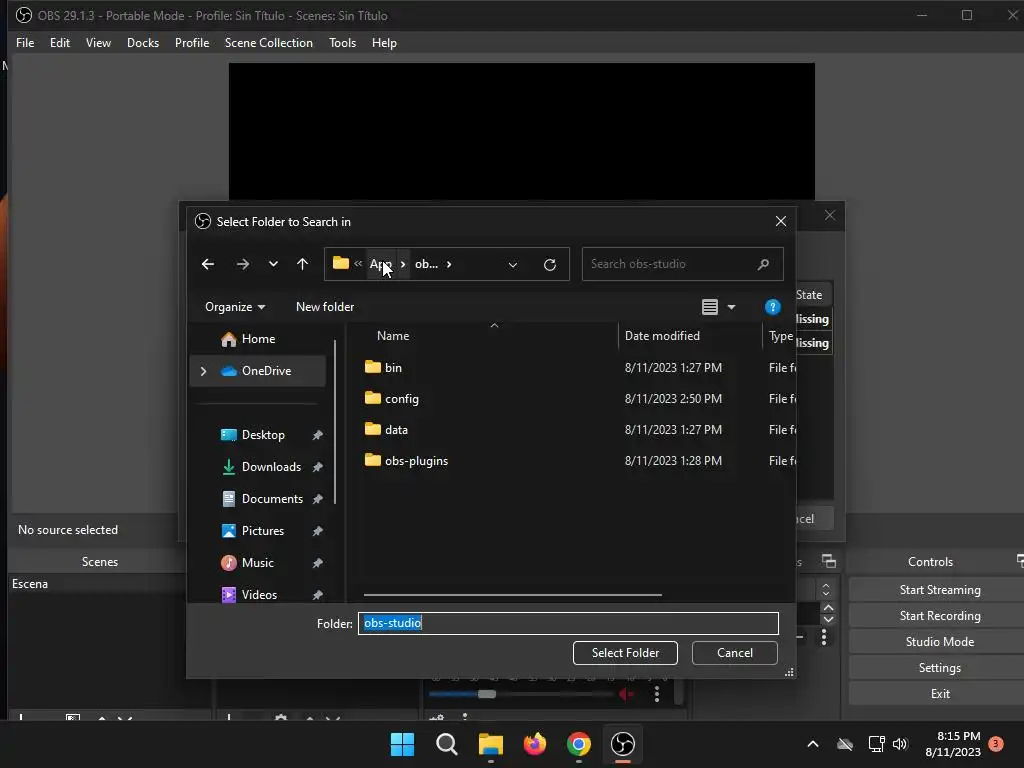
Task: Click the Search obs-studio field
Action: coord(682,264)
